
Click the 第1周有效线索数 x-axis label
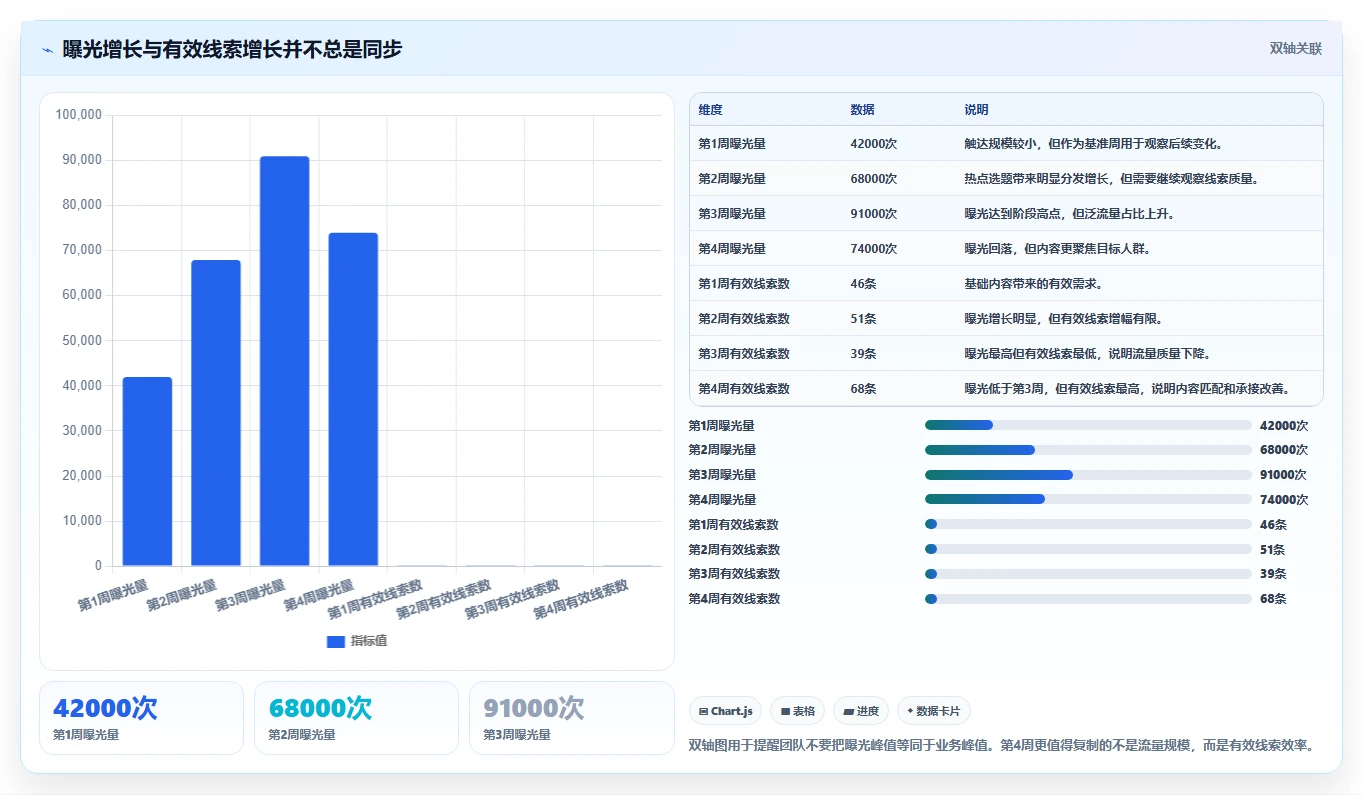[376, 600]
